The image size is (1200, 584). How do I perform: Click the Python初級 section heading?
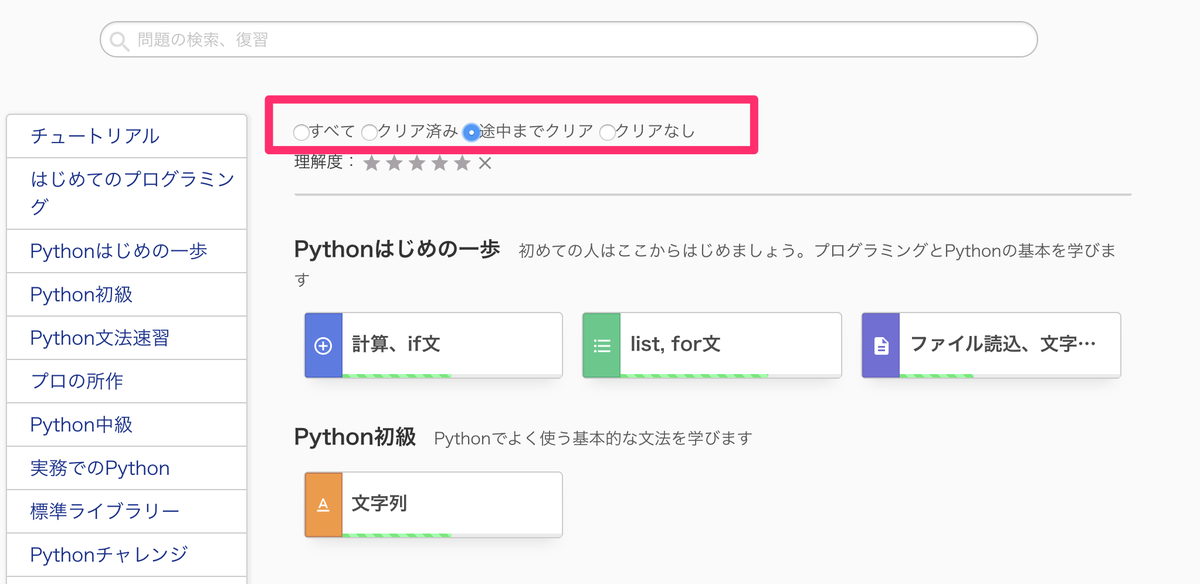pyautogui.click(x=355, y=437)
